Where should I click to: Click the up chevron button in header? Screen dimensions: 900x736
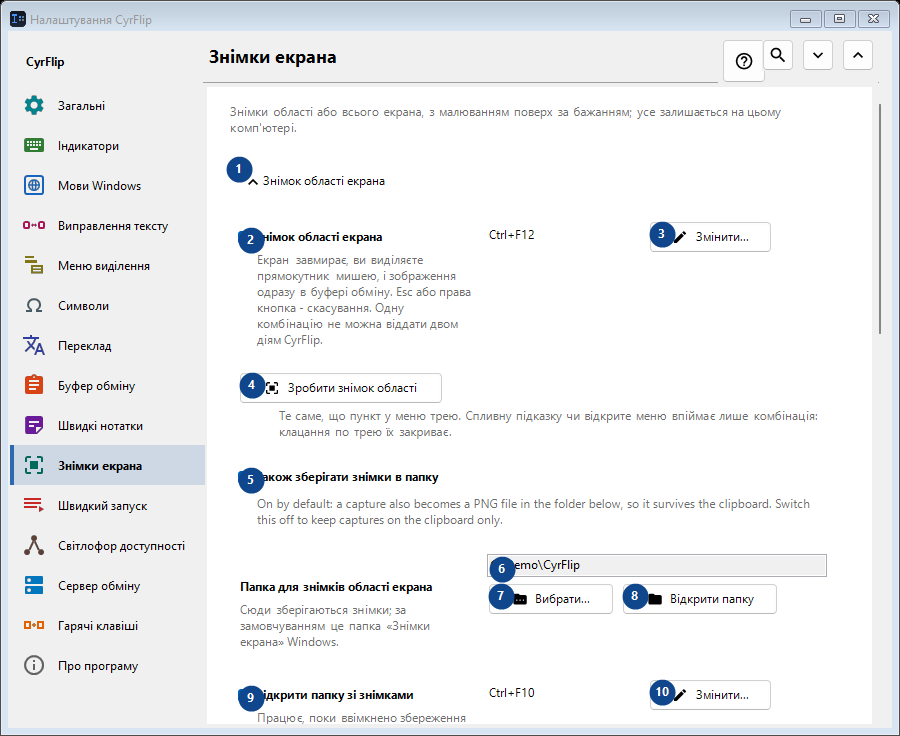pyautogui.click(x=858, y=55)
